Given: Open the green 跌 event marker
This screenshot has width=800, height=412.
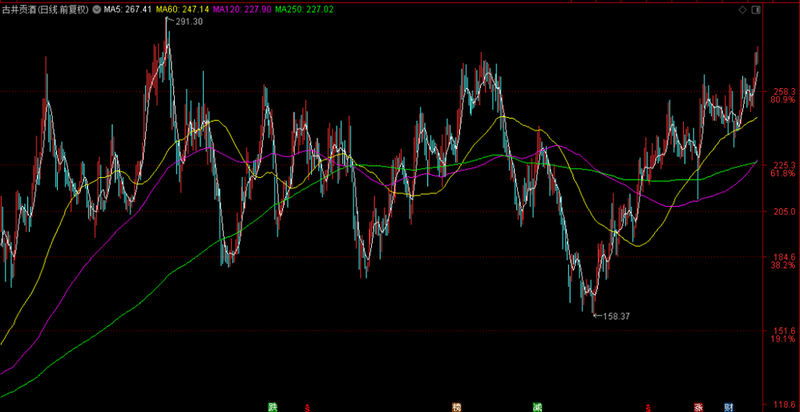Looking at the screenshot, I should click(x=271, y=406).
